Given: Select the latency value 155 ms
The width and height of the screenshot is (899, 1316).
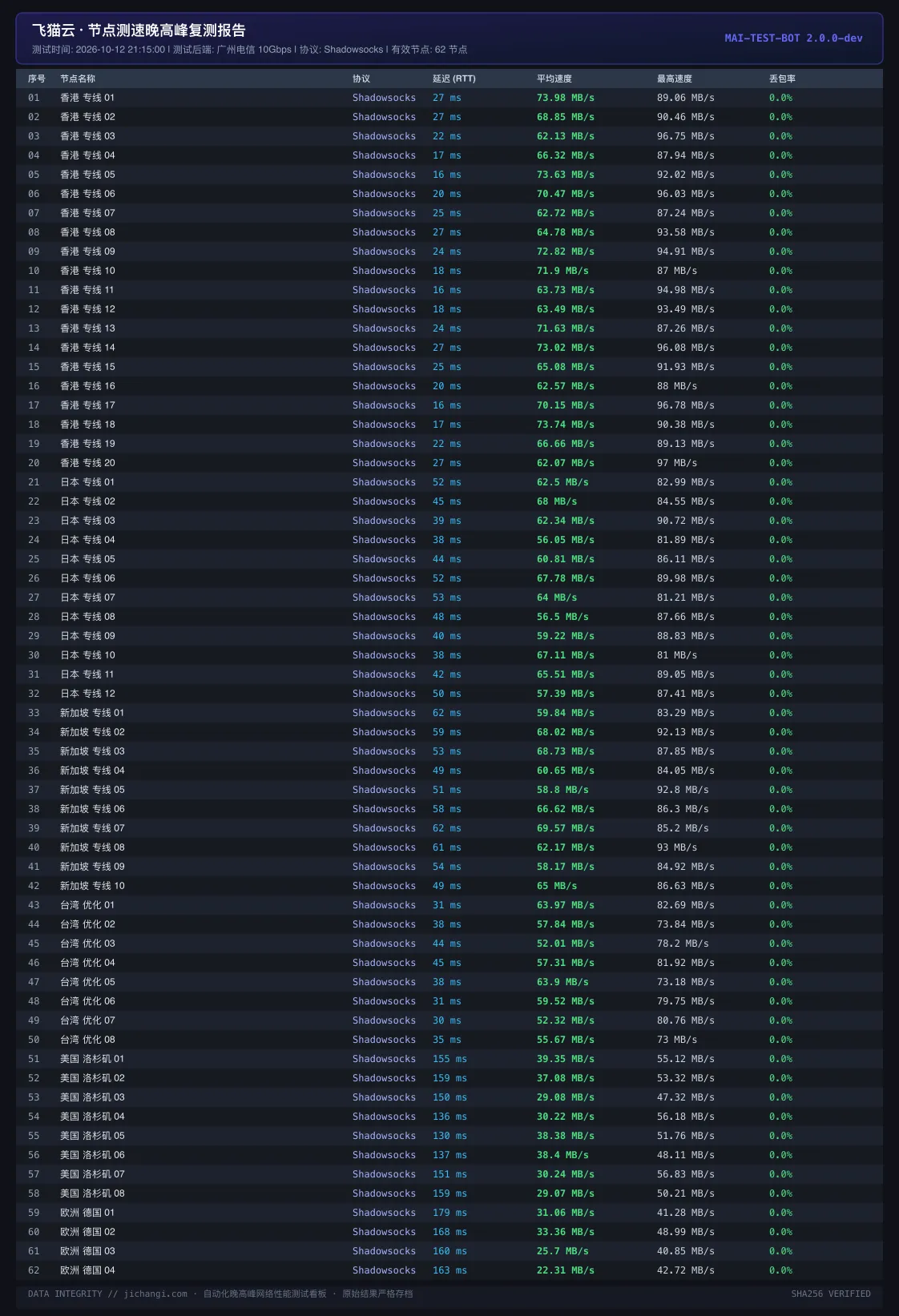Looking at the screenshot, I should [x=449, y=1059].
